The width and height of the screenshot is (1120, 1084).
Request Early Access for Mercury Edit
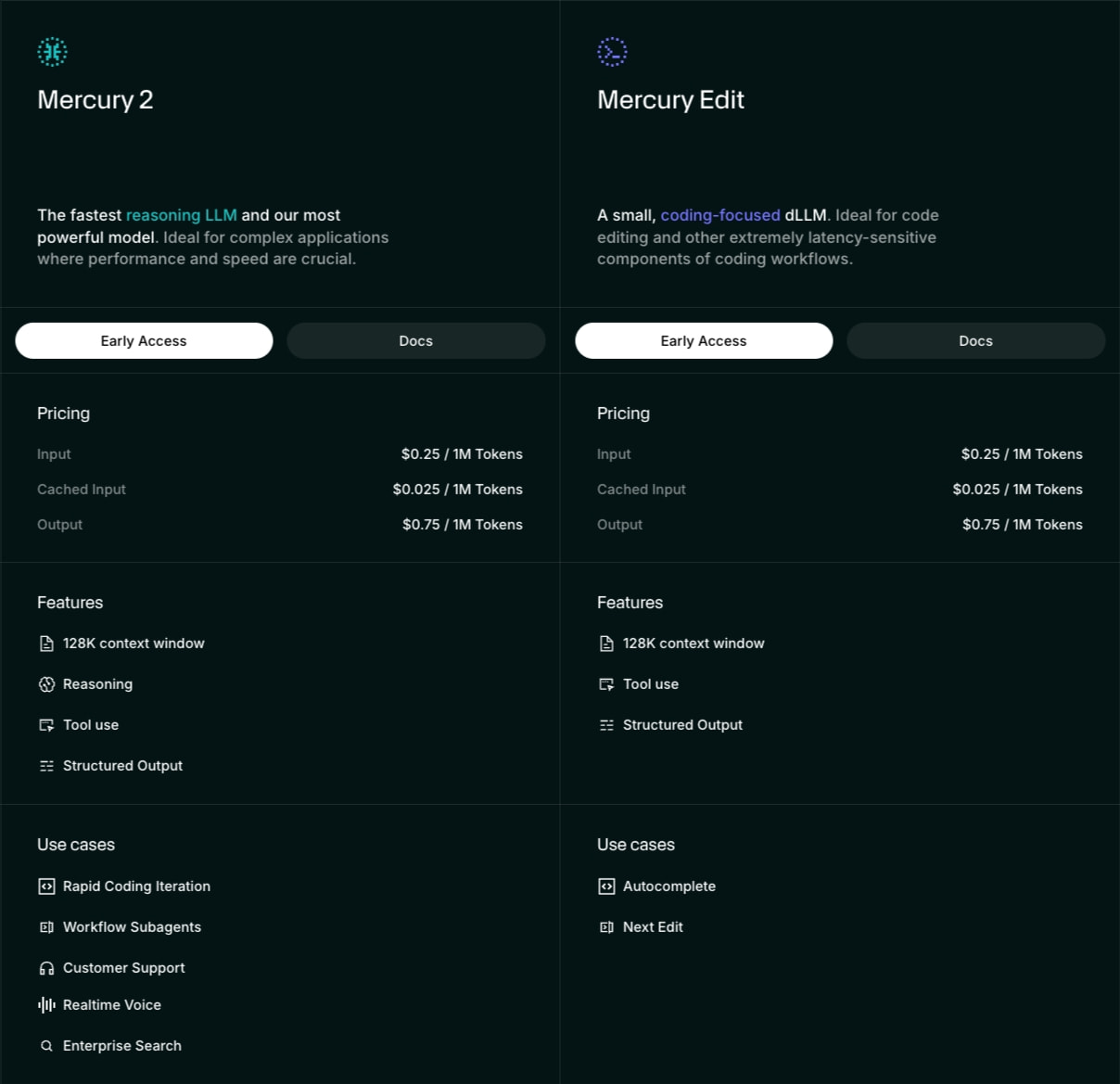[x=704, y=340]
